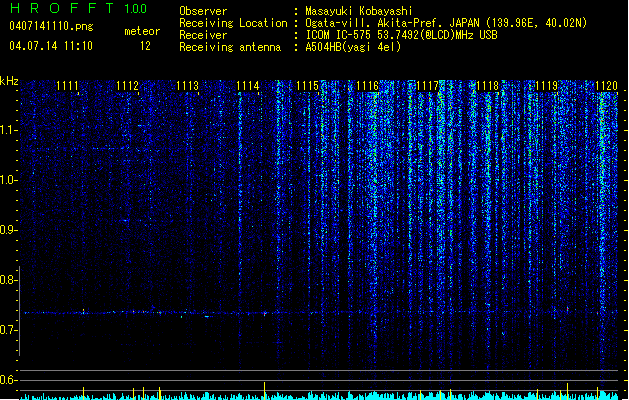Click the 1111 time marker

pos(67,86)
